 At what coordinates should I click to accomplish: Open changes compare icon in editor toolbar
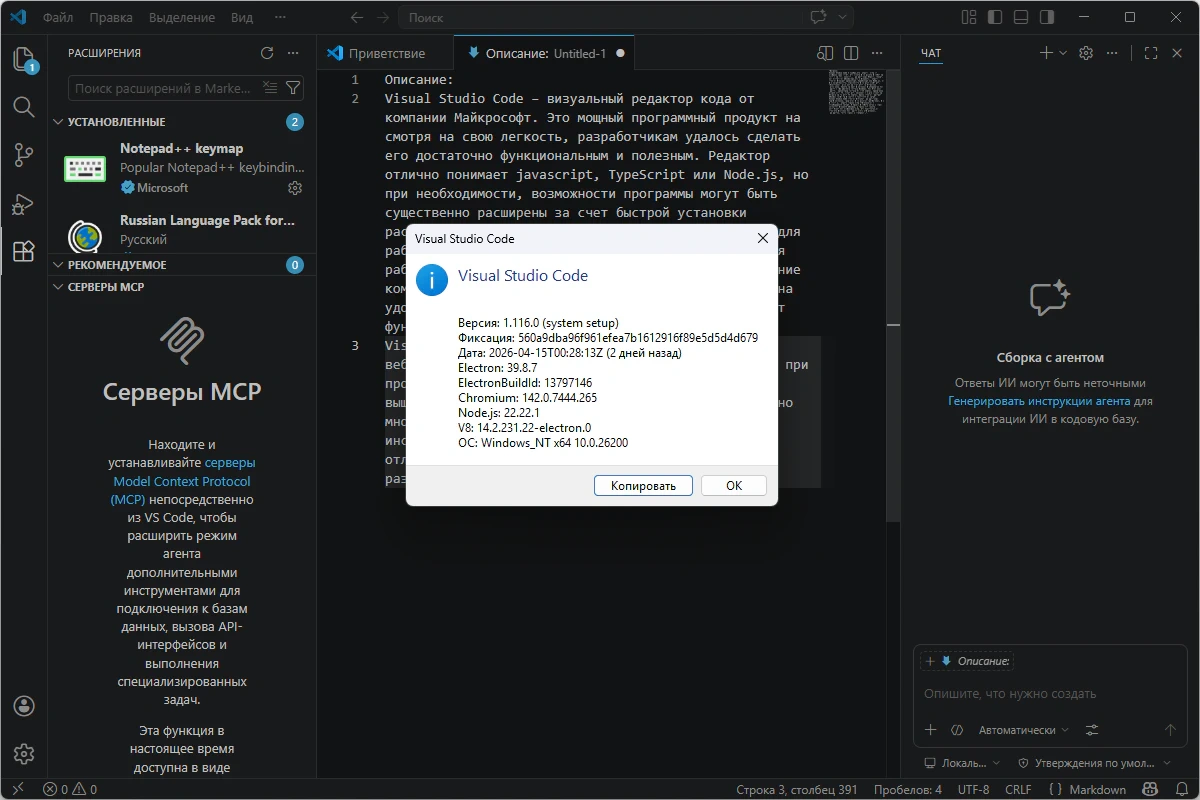click(825, 53)
